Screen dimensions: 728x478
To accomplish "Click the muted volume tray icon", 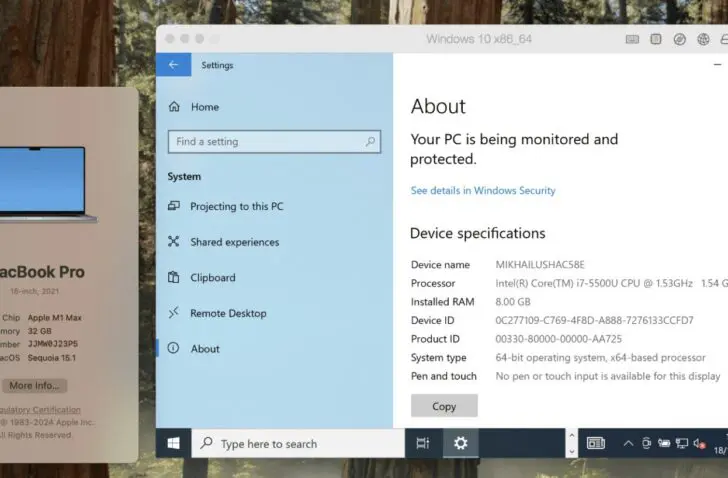I will 699,444.
